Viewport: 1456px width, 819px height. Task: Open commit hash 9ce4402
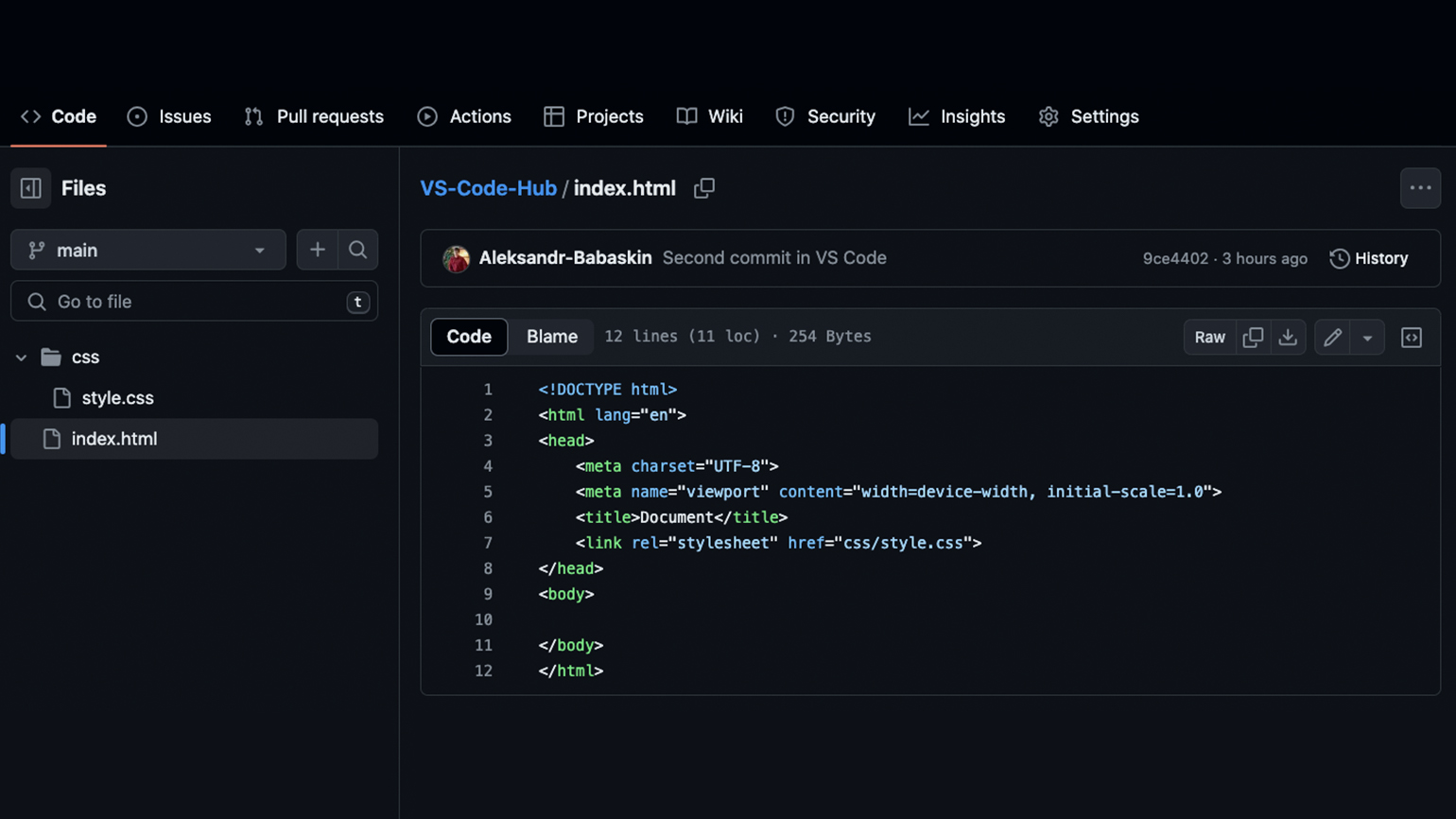point(1175,258)
